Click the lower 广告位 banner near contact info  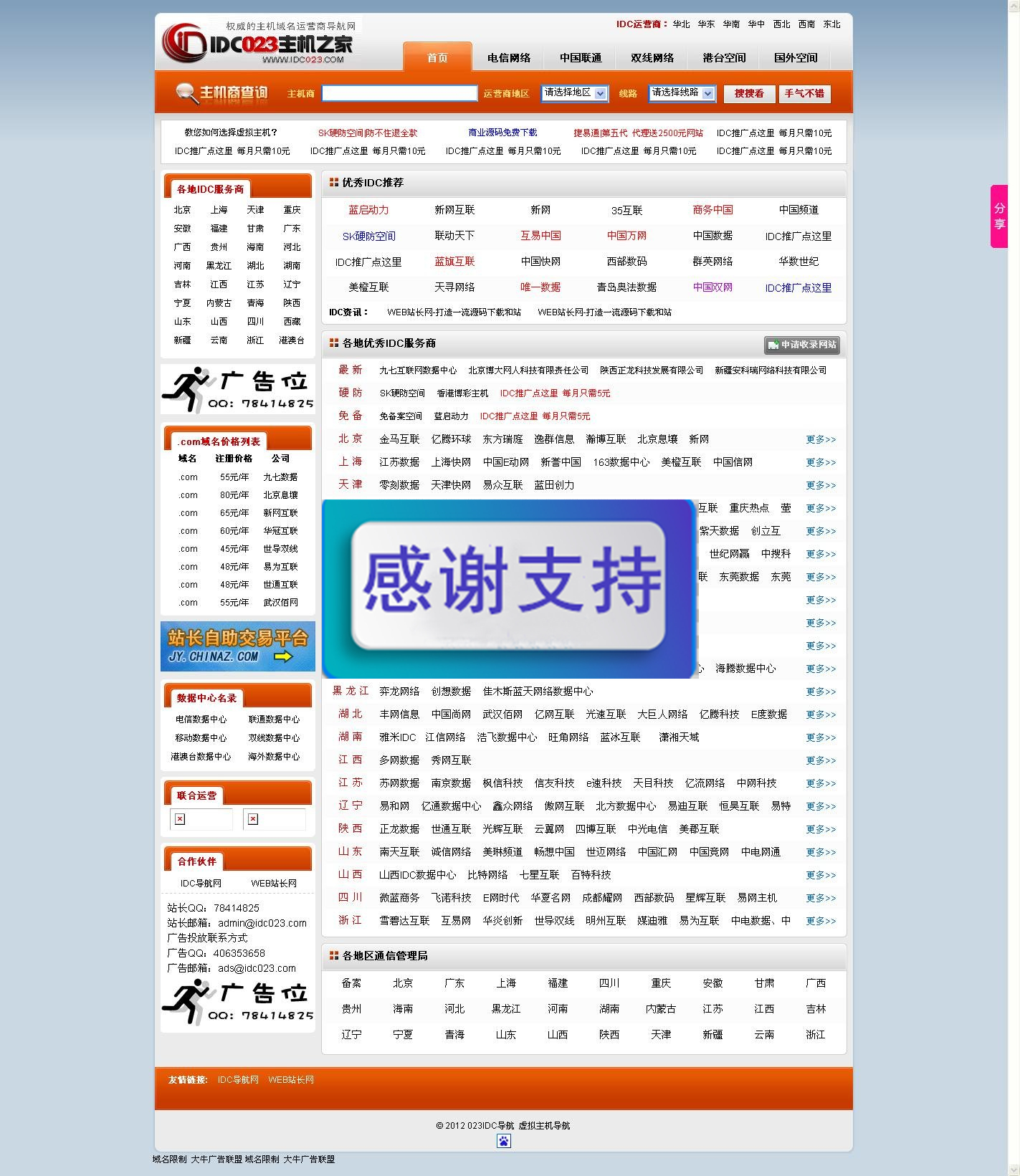[x=238, y=1002]
